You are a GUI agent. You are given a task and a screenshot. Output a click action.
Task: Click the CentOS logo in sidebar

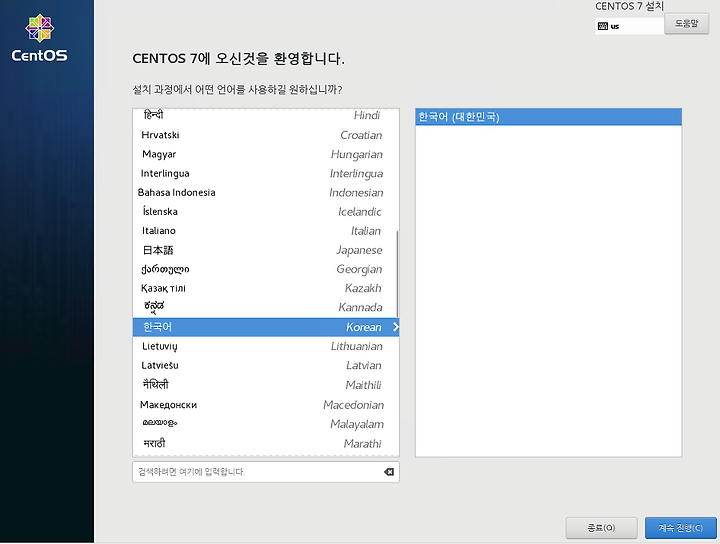click(39, 38)
